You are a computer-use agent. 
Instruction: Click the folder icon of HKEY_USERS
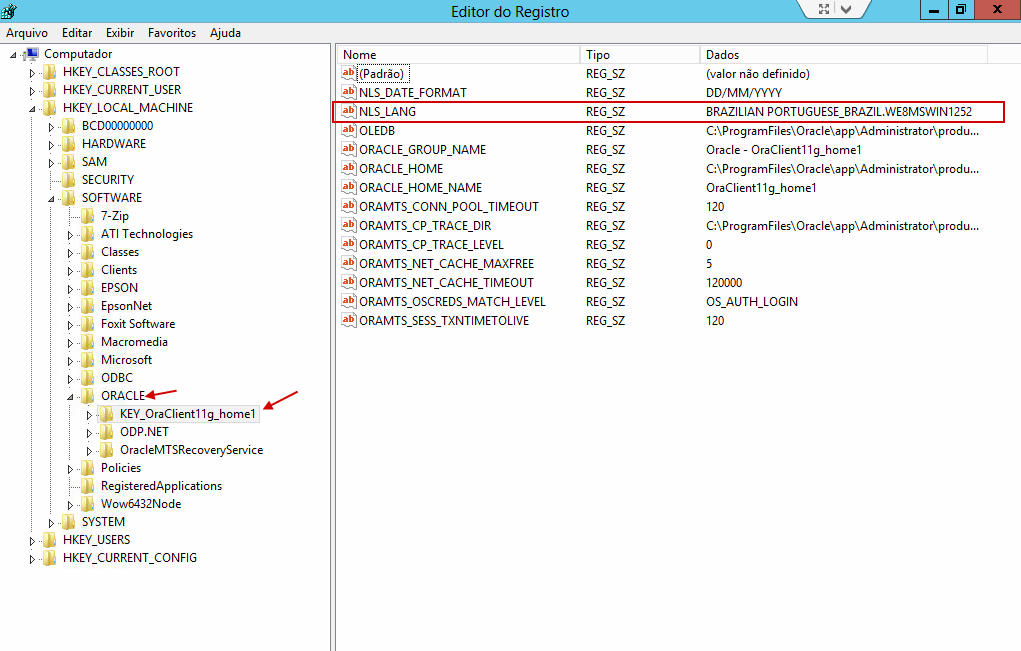(49, 540)
